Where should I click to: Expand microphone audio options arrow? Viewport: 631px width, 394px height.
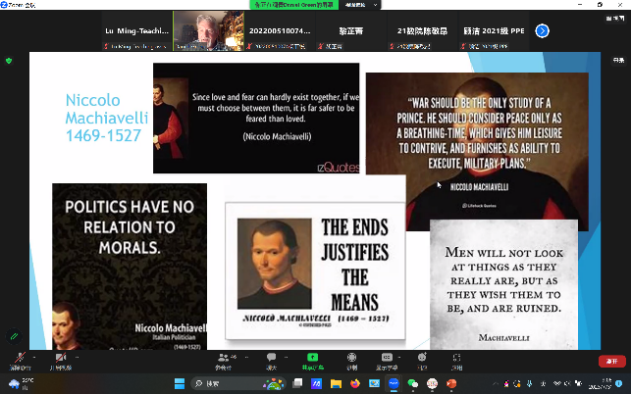34,357
